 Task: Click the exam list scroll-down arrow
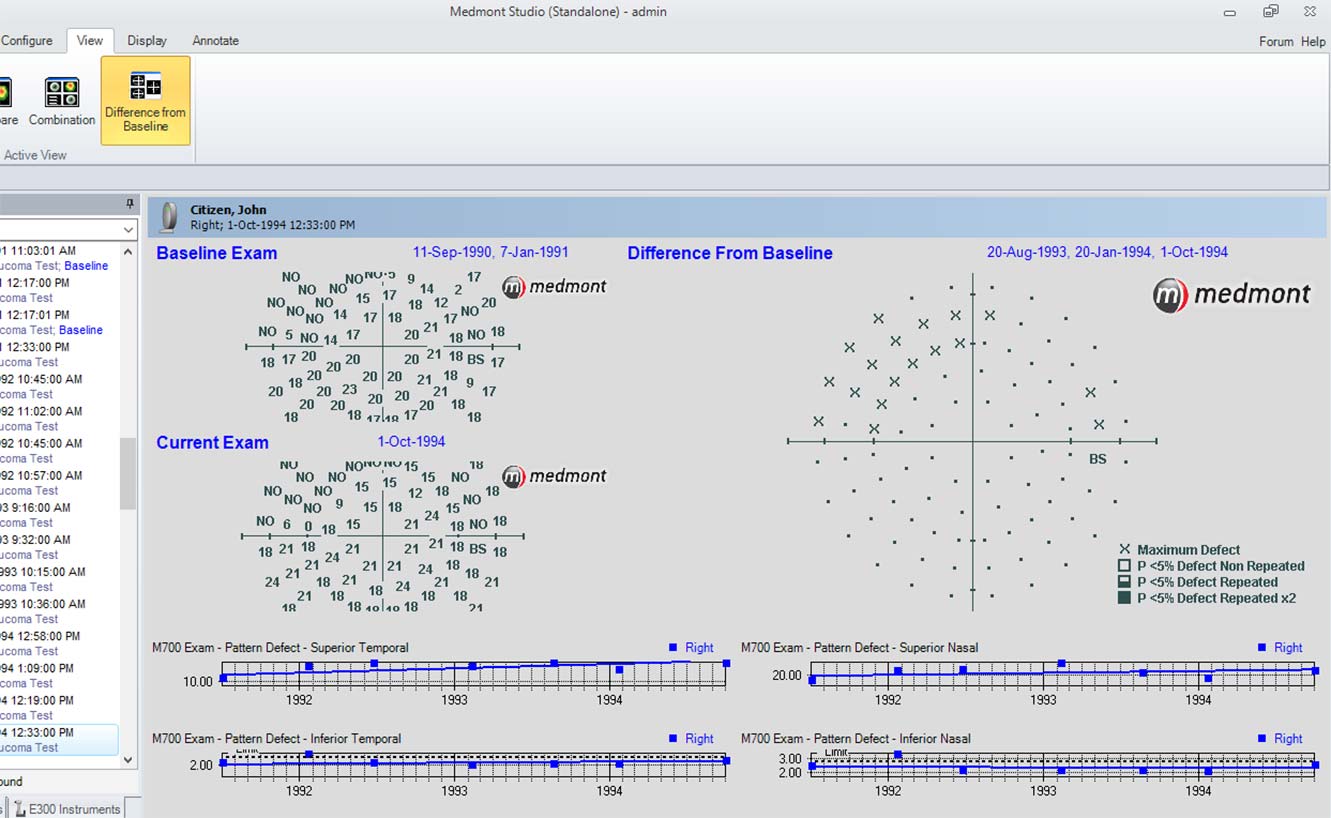(x=128, y=760)
